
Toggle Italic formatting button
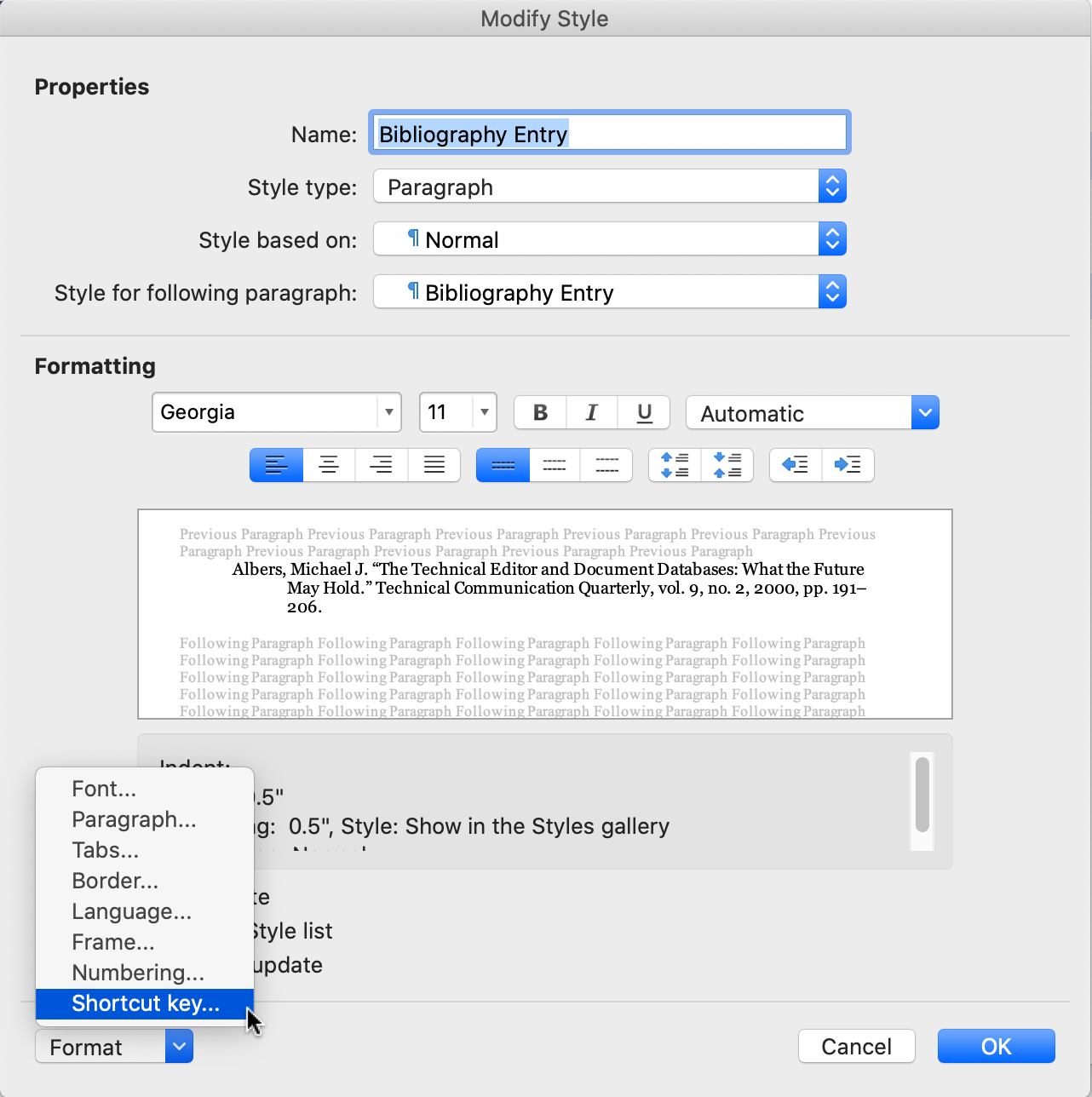click(591, 413)
